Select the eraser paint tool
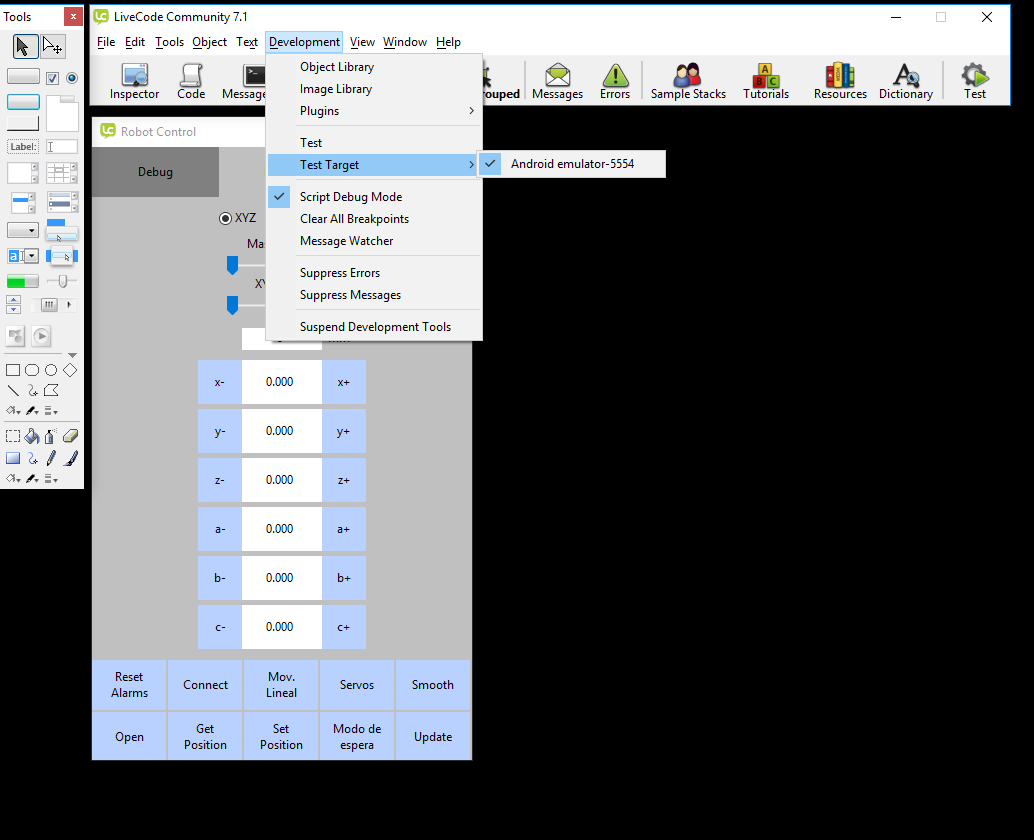The height and width of the screenshot is (840, 1034). point(70,436)
